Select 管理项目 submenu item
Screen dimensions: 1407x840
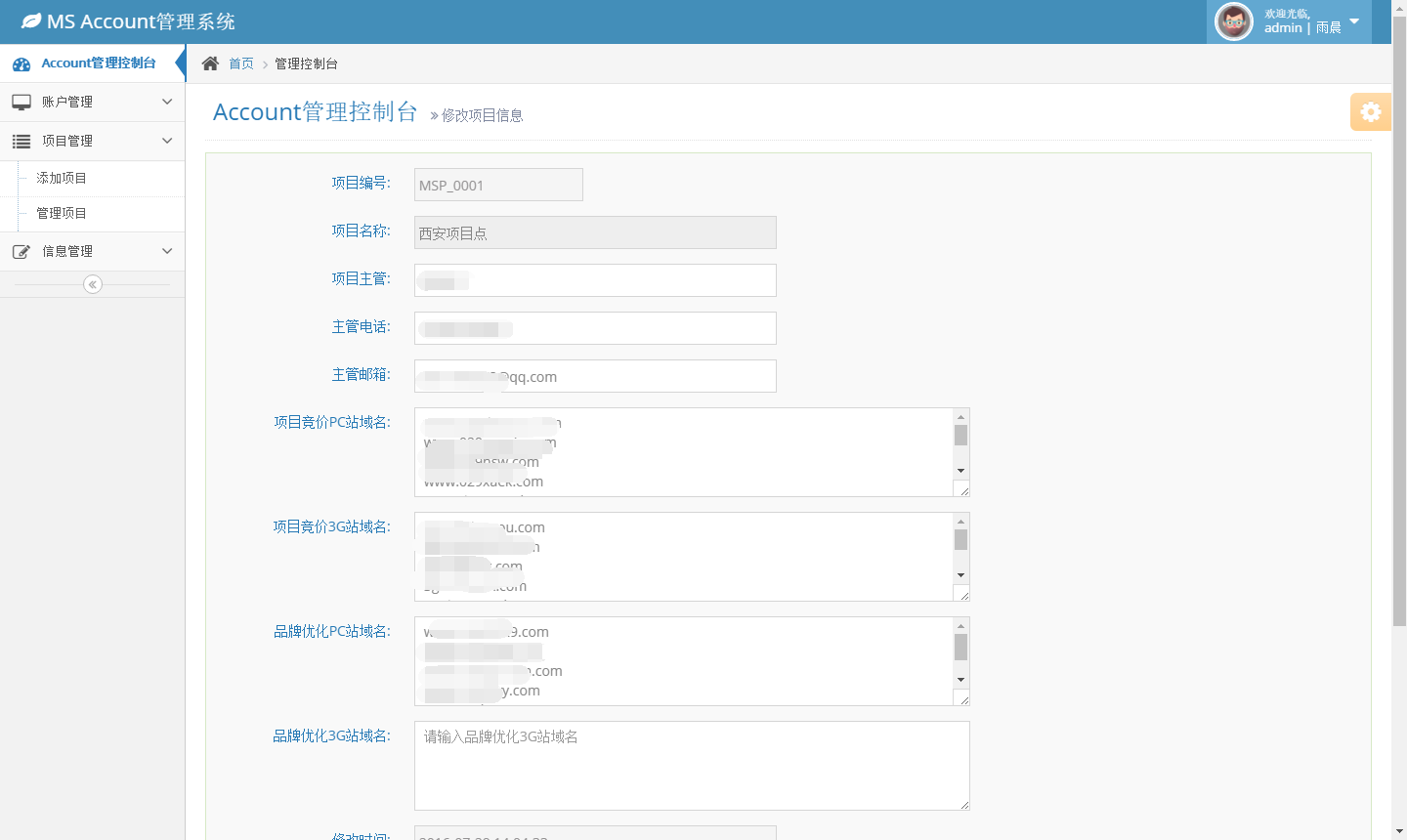pos(62,213)
